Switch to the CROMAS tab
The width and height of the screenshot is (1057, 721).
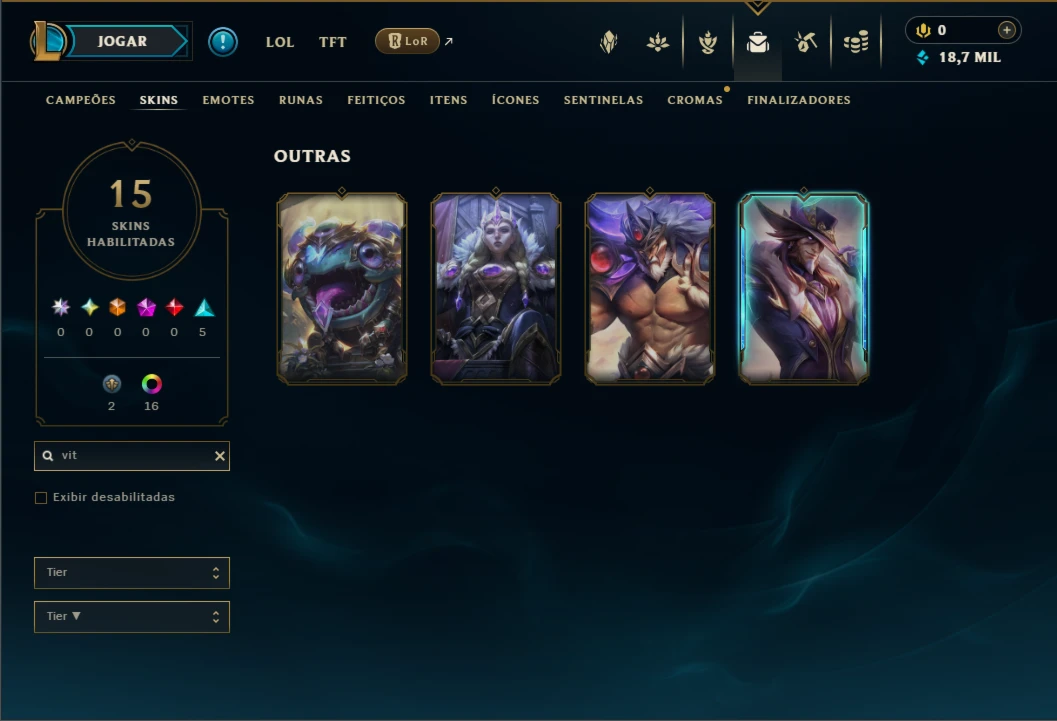[695, 100]
